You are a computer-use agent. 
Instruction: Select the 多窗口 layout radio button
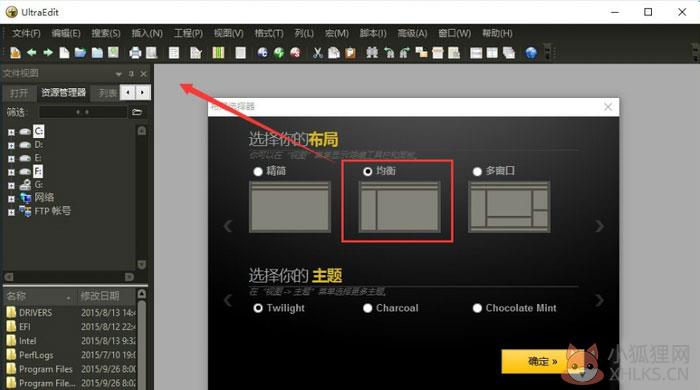(477, 171)
